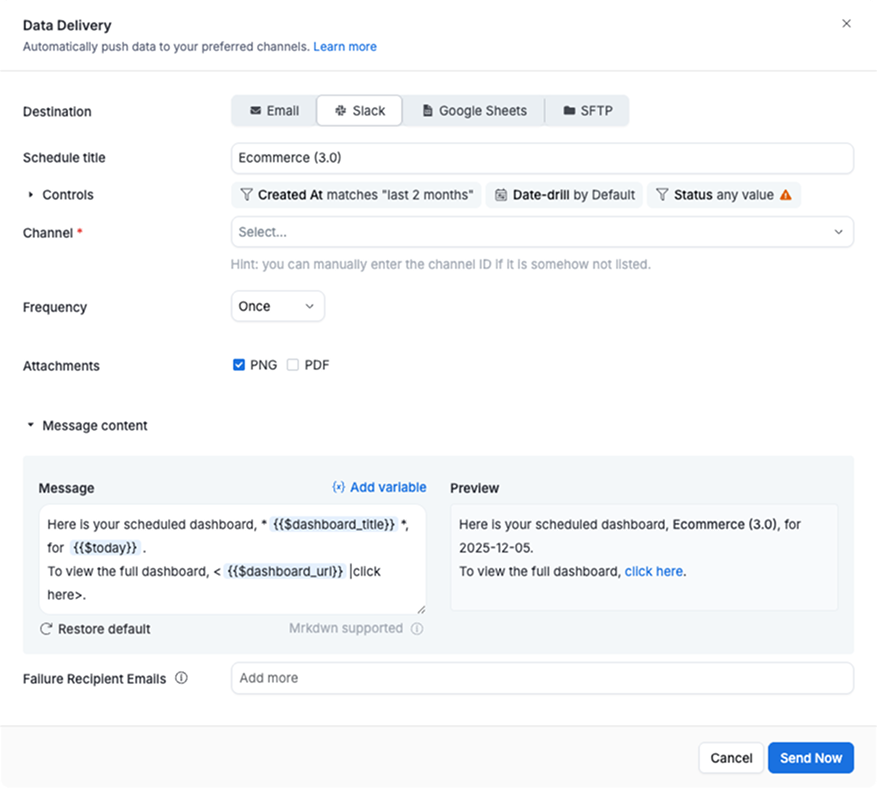Screen dimensions: 877x788
Task: Click the Mrkdwn supported info icon
Action: point(419,629)
